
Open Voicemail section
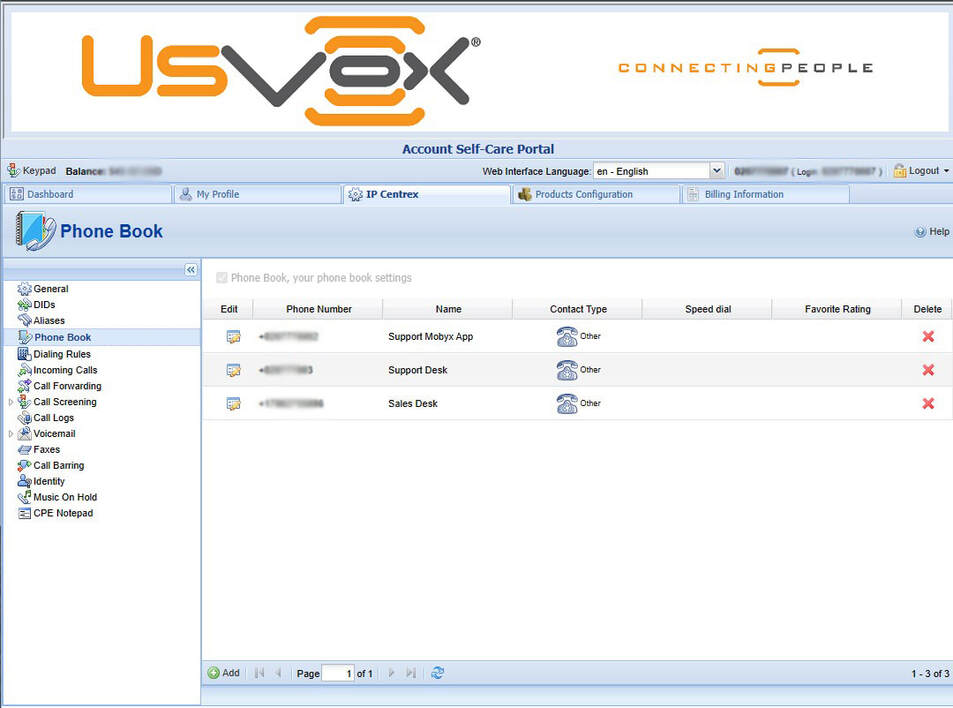tap(54, 433)
